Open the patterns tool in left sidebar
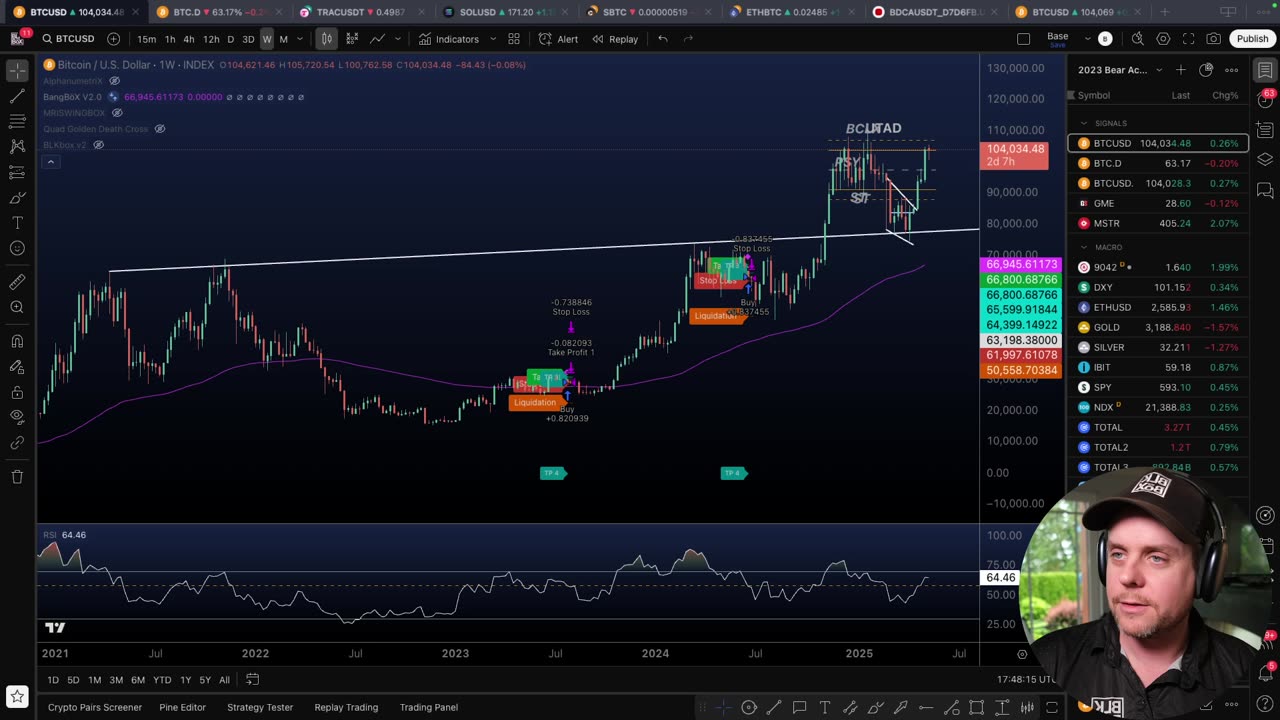The image size is (1280, 720). point(17,146)
